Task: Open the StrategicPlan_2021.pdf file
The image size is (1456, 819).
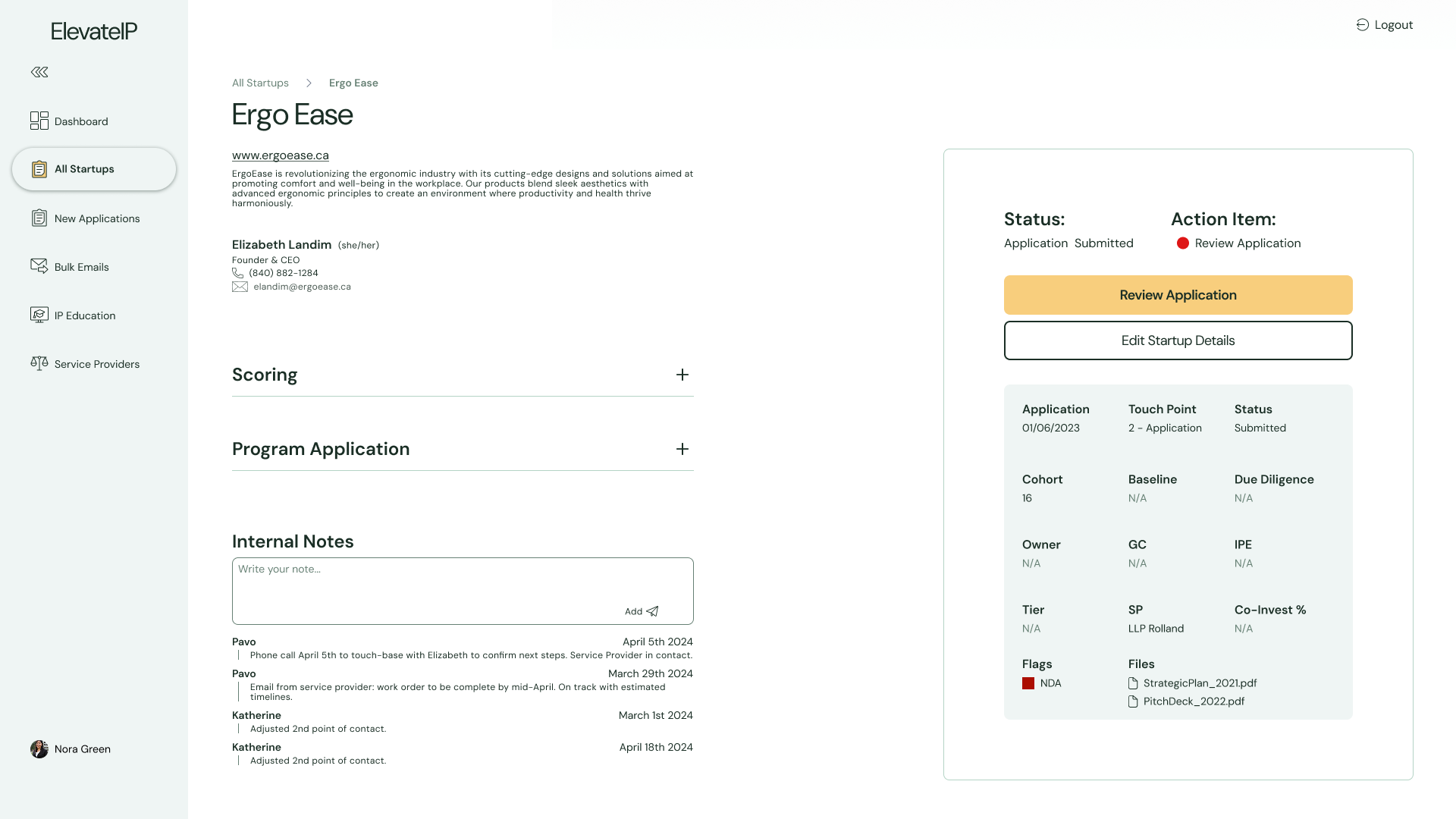Action: tap(1200, 683)
